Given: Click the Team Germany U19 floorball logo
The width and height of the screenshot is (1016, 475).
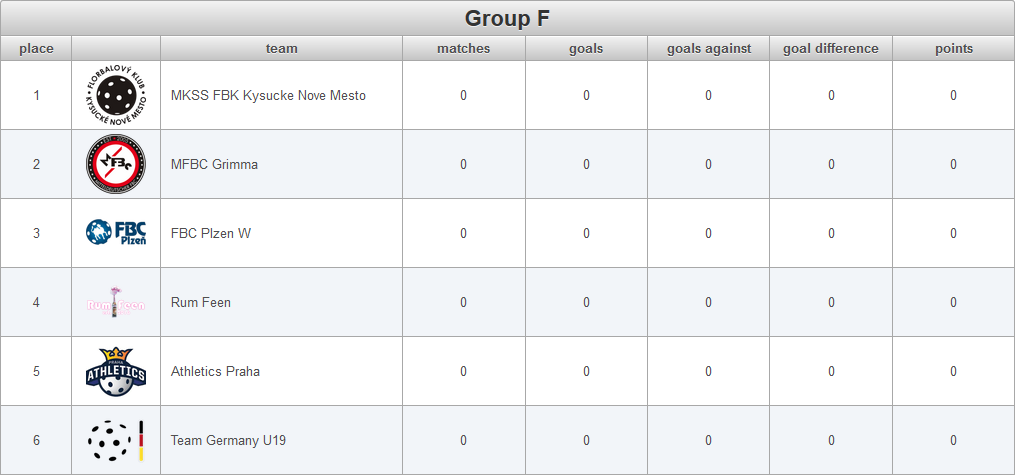Looking at the screenshot, I should pos(116,440).
